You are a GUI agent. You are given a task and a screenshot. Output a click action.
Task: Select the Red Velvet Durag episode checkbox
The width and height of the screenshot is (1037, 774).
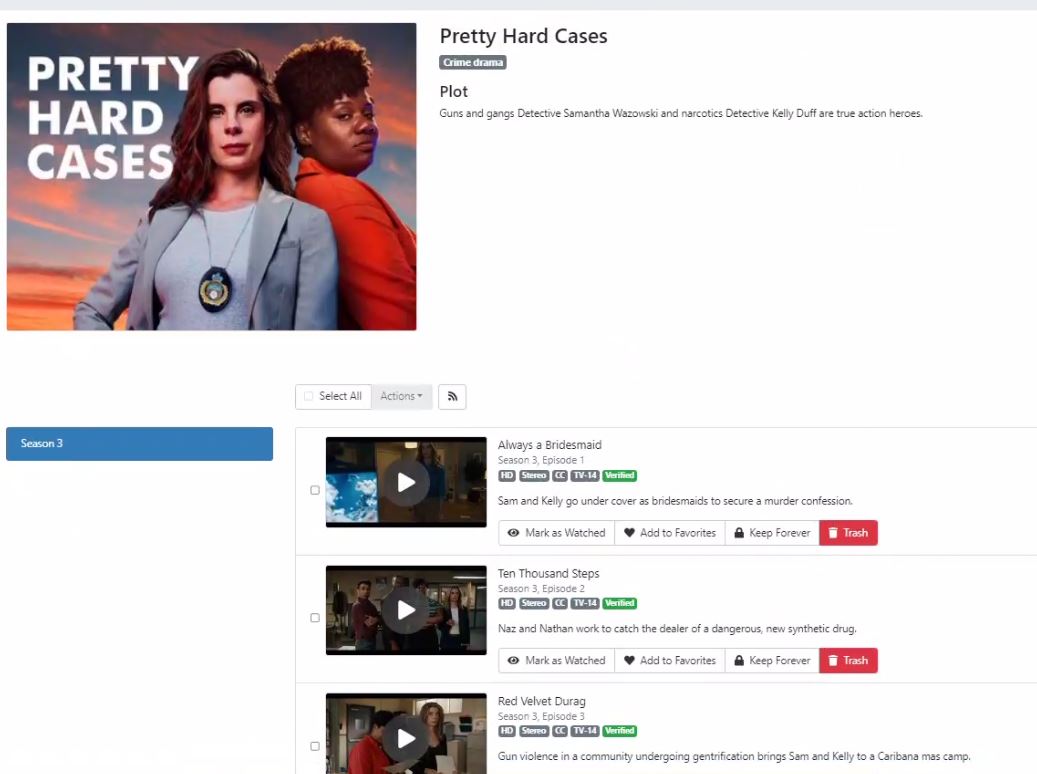[x=315, y=746]
